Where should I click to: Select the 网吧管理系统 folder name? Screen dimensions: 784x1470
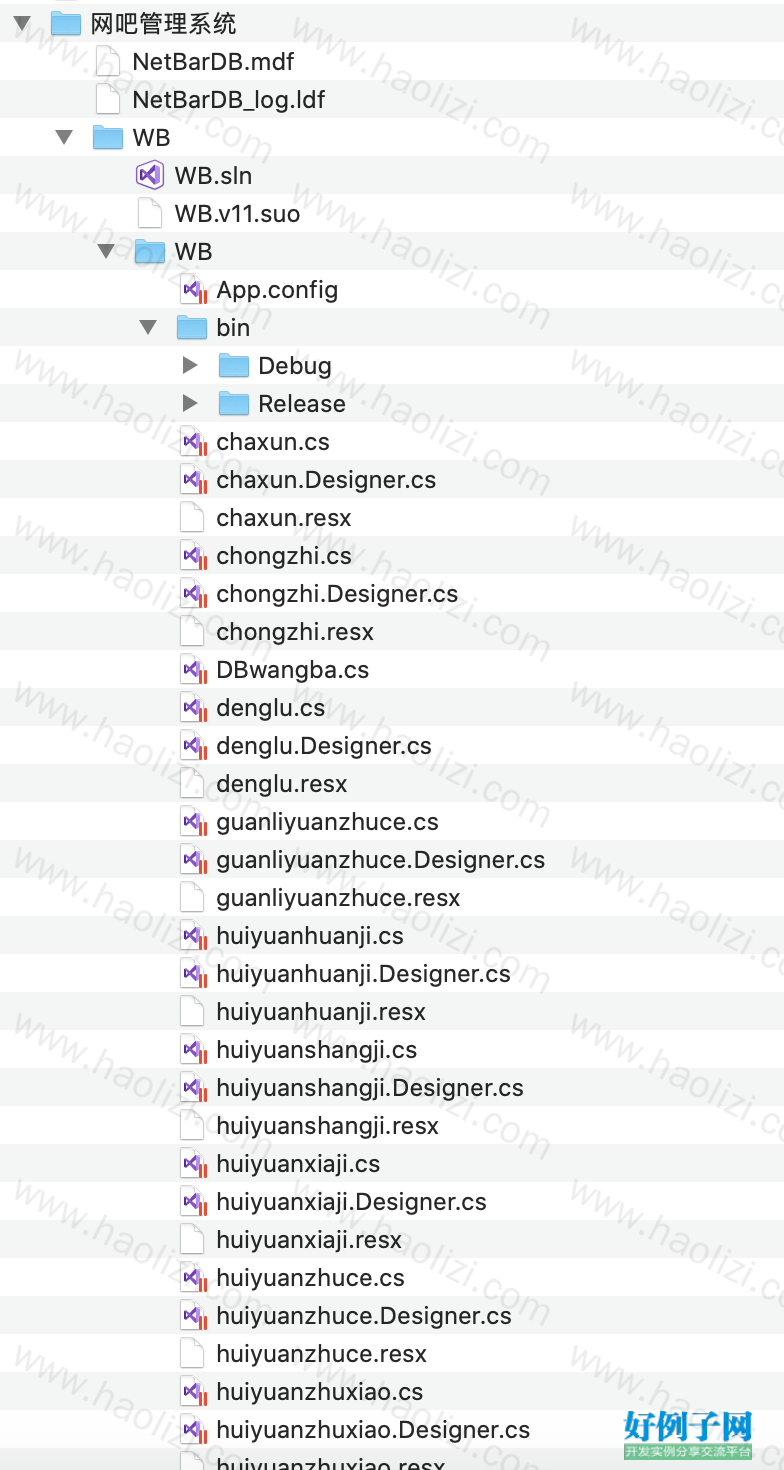tap(163, 24)
